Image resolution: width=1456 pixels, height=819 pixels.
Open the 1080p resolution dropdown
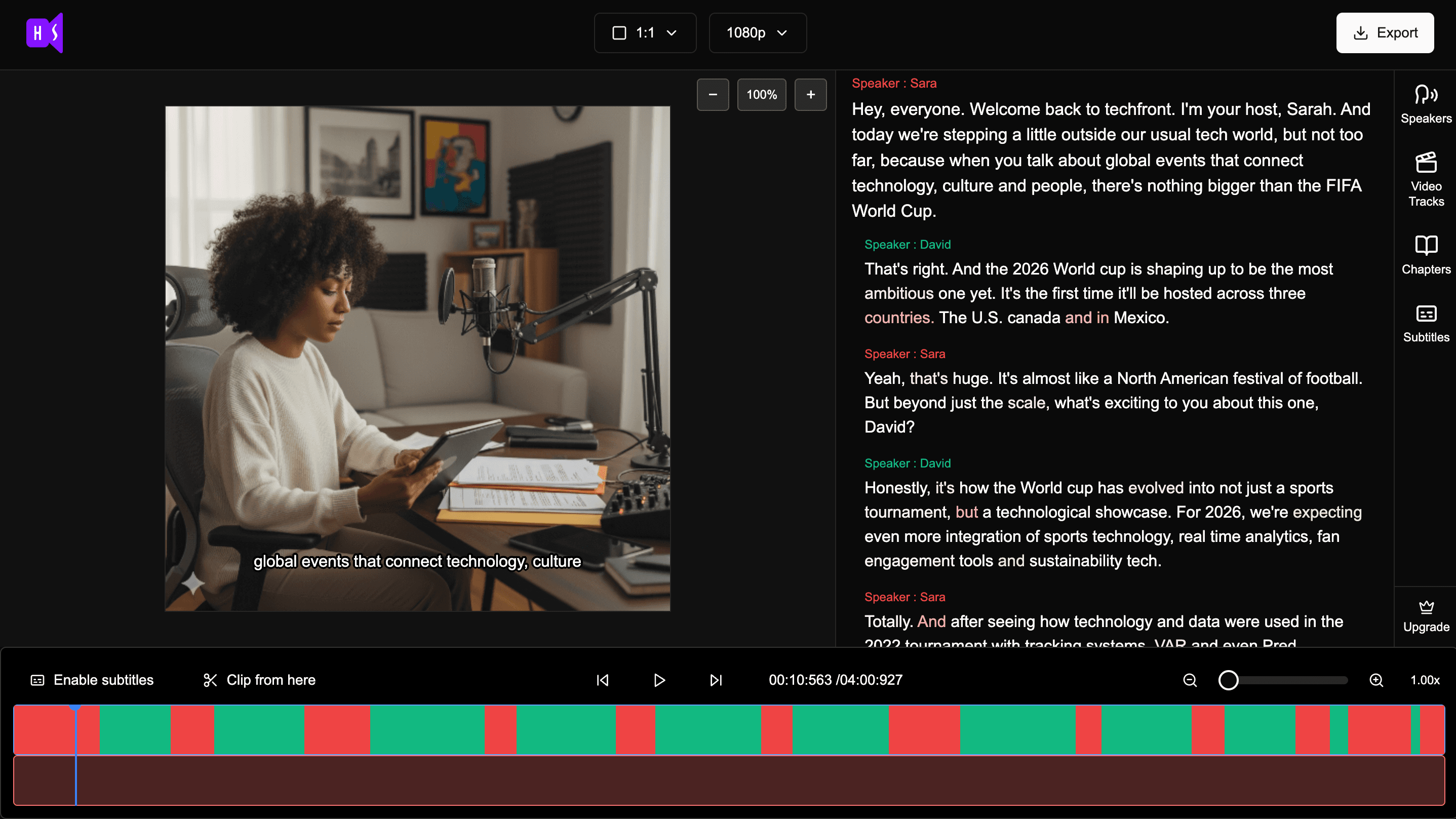click(x=758, y=33)
